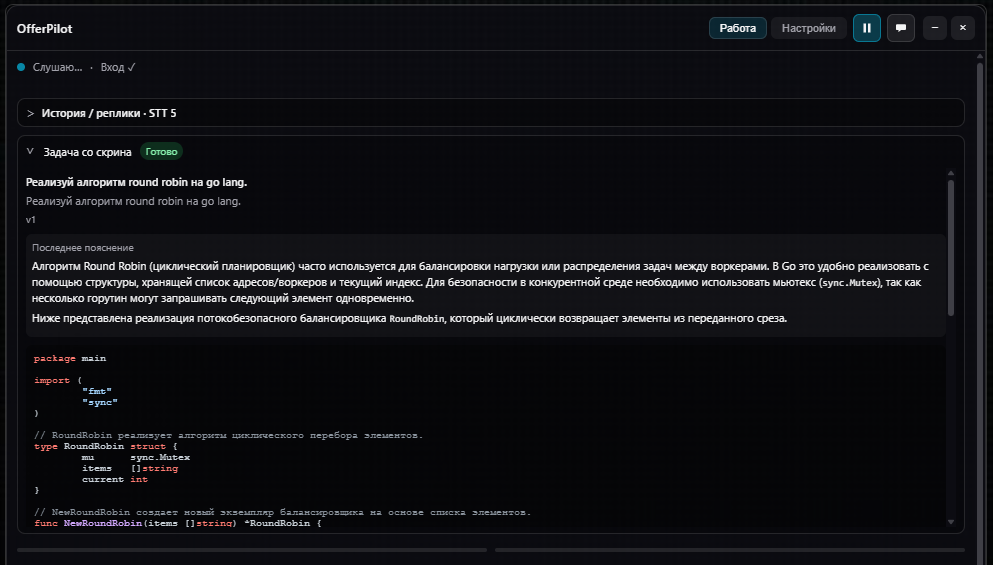This screenshot has height=565, width=993.
Task: Click the package main code line
Action: (70, 359)
